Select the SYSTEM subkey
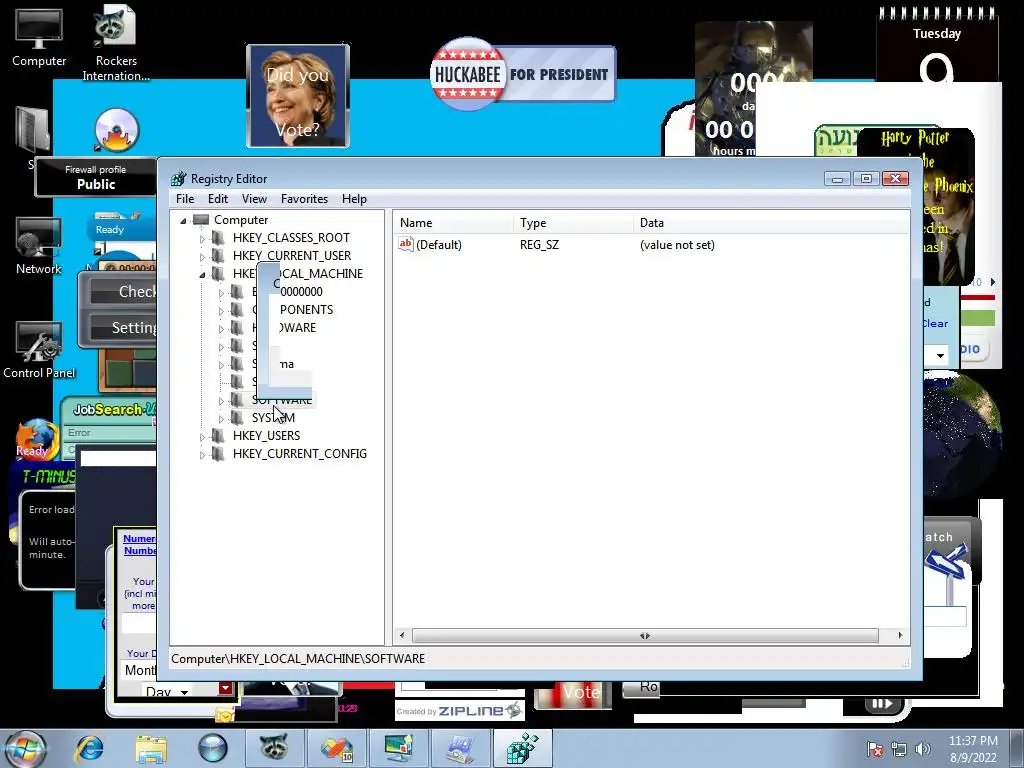This screenshot has width=1024, height=768. pos(273,417)
